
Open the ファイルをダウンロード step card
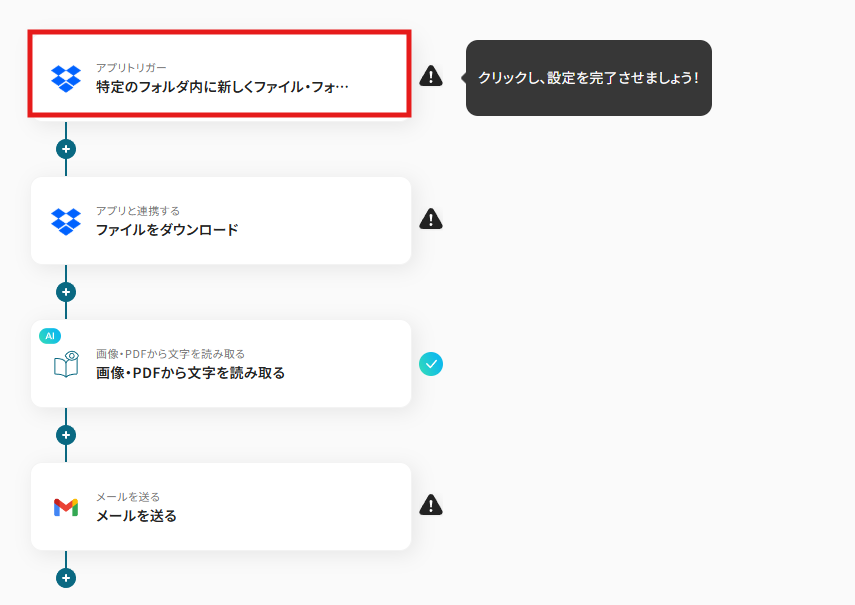pyautogui.click(x=221, y=221)
